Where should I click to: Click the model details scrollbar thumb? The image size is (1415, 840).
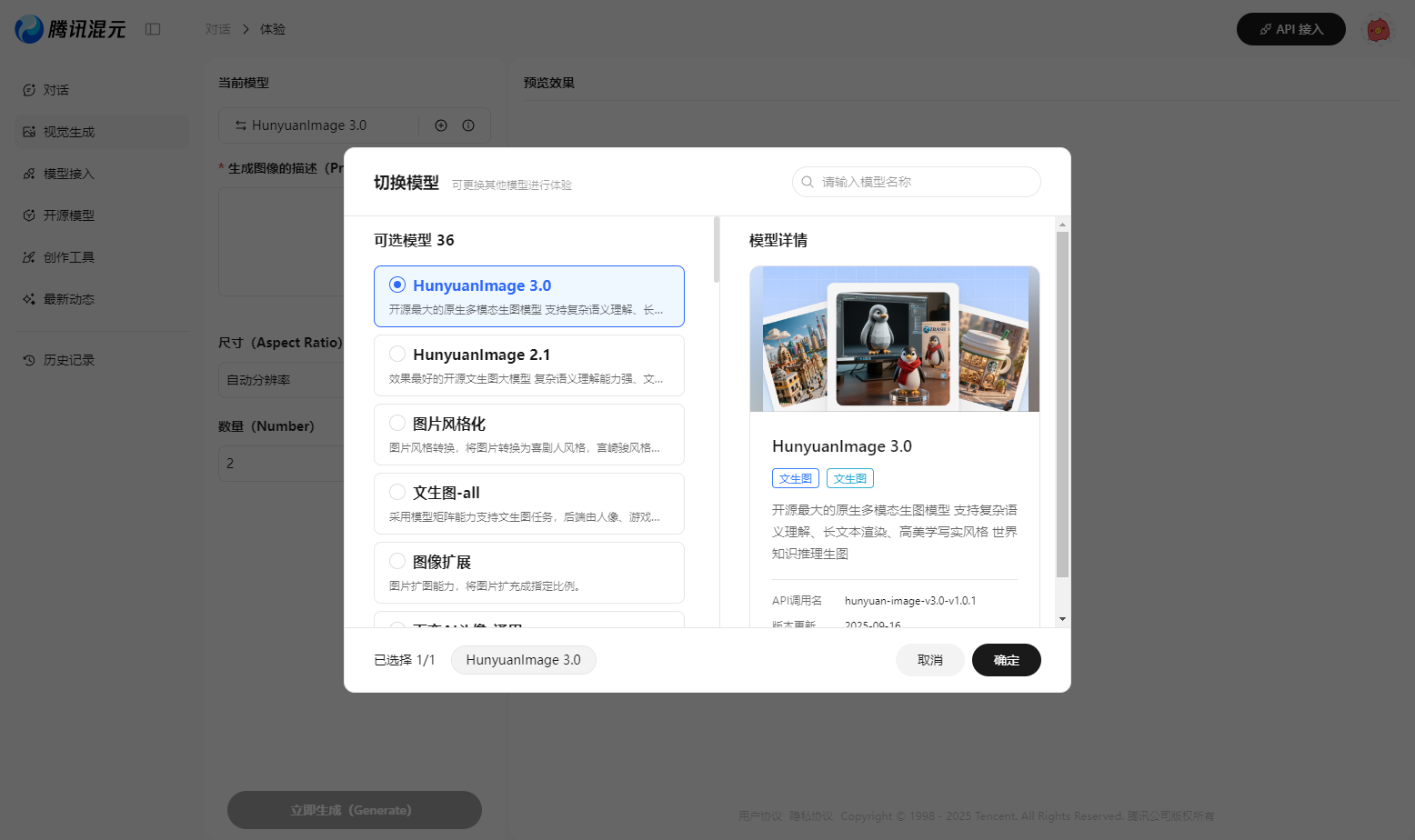click(1062, 405)
